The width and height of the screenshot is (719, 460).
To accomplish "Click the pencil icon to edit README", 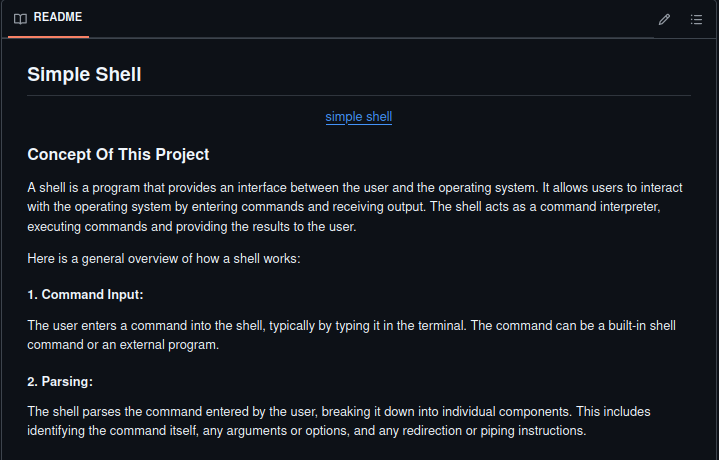I will (x=665, y=19).
